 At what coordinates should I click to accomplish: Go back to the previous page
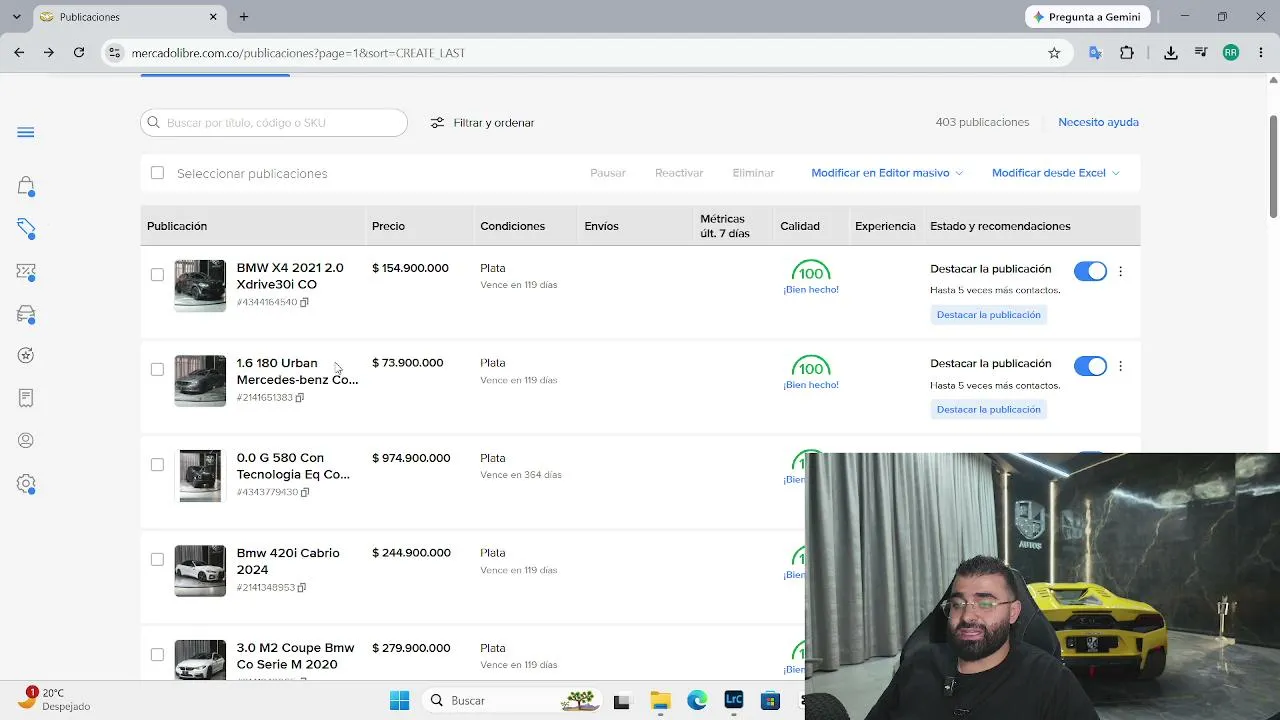coord(19,53)
